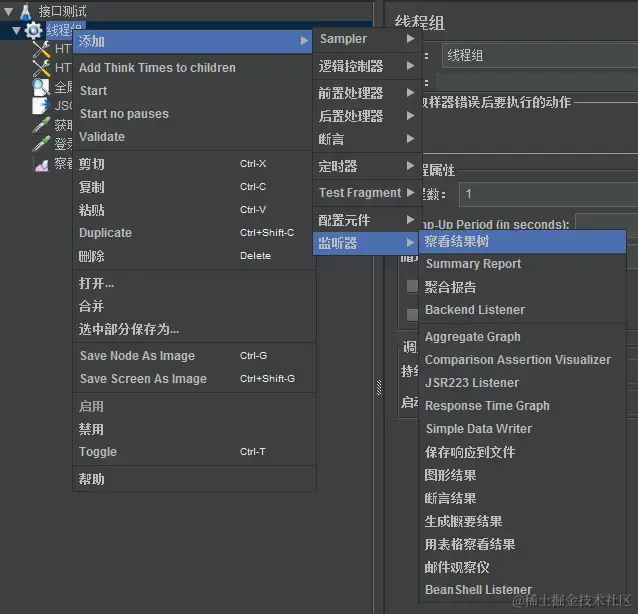
Task: Toggle the upper partially hidden checkbox
Action: point(413,286)
